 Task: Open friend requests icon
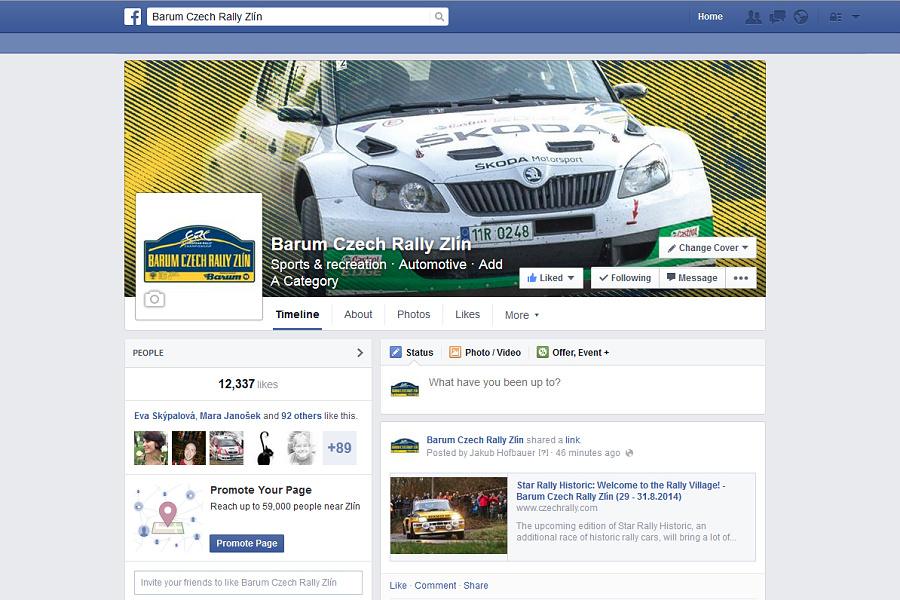click(x=753, y=17)
